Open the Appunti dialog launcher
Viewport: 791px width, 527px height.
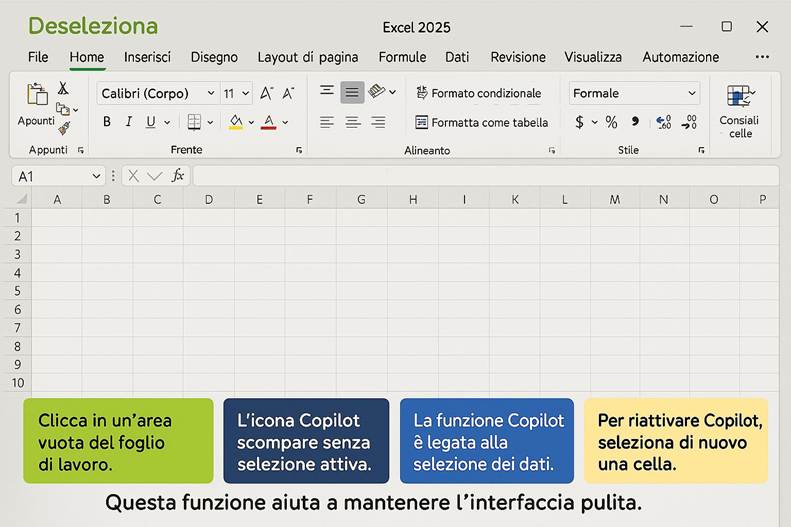click(x=81, y=150)
